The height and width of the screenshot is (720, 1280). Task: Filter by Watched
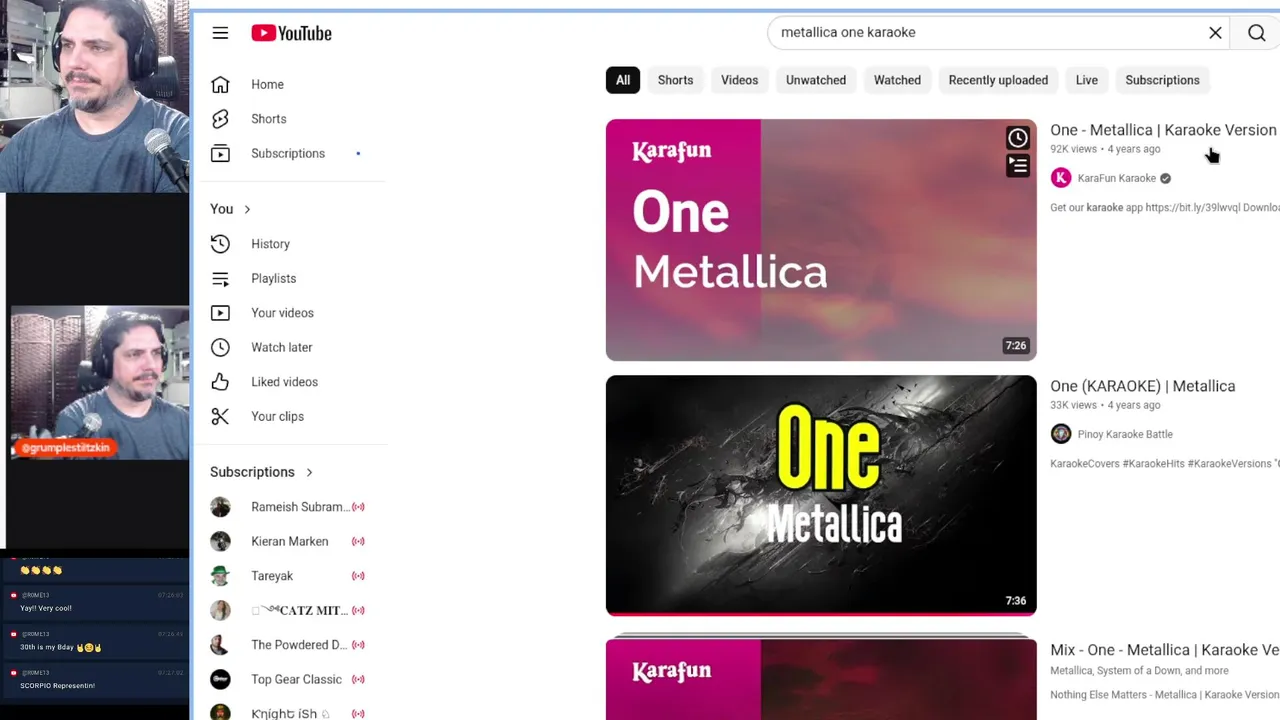897,80
